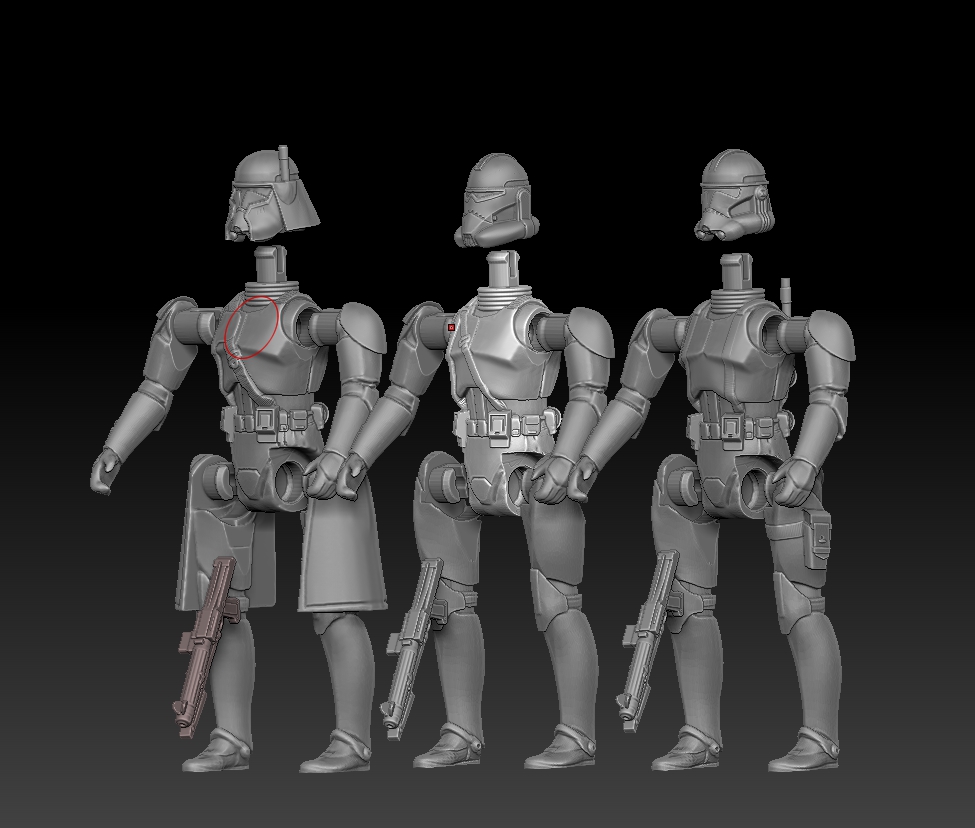Click the middle trooper's belt buckle box
Screen dimensions: 975x828
click(497, 426)
